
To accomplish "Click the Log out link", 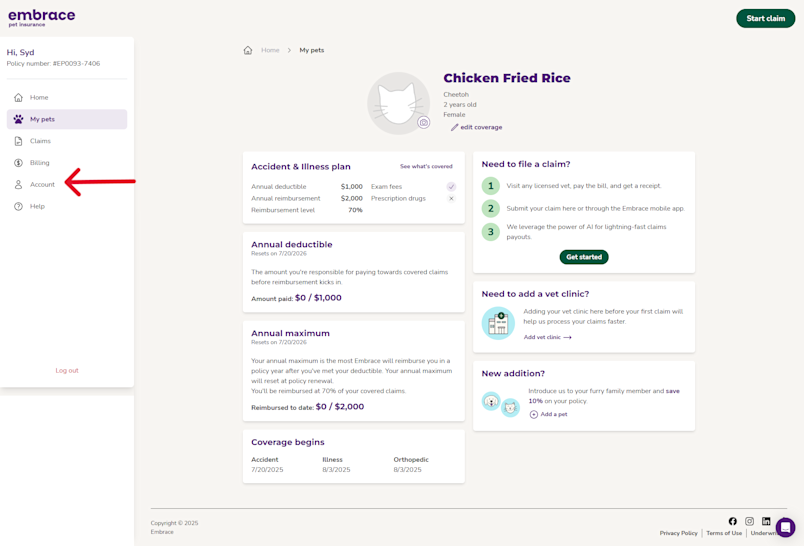I will (67, 370).
